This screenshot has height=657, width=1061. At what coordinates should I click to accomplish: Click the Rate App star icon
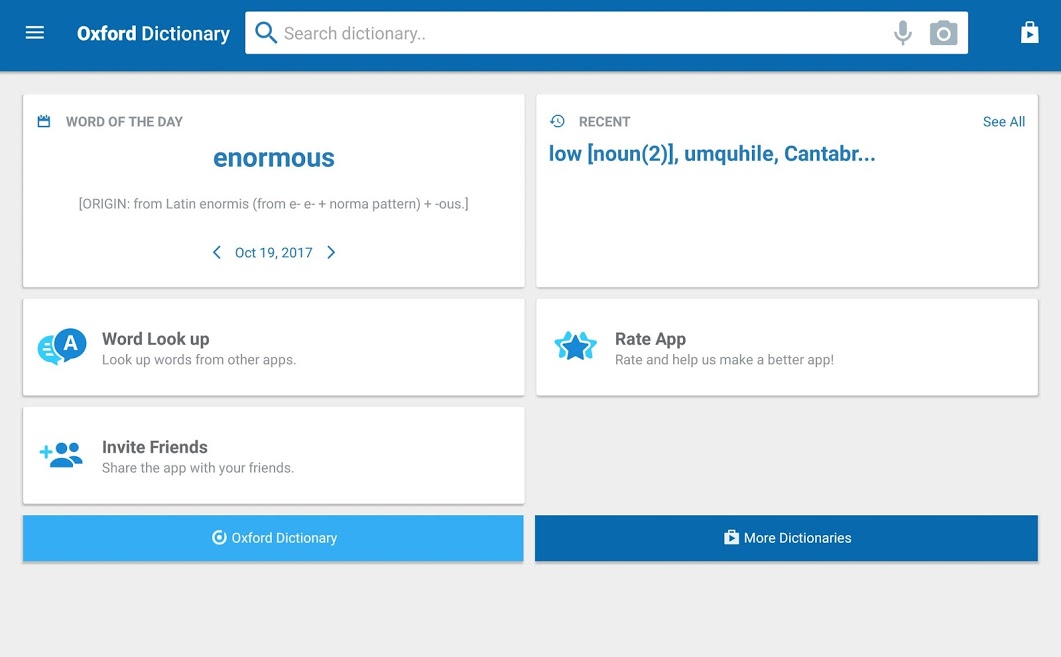coord(575,347)
